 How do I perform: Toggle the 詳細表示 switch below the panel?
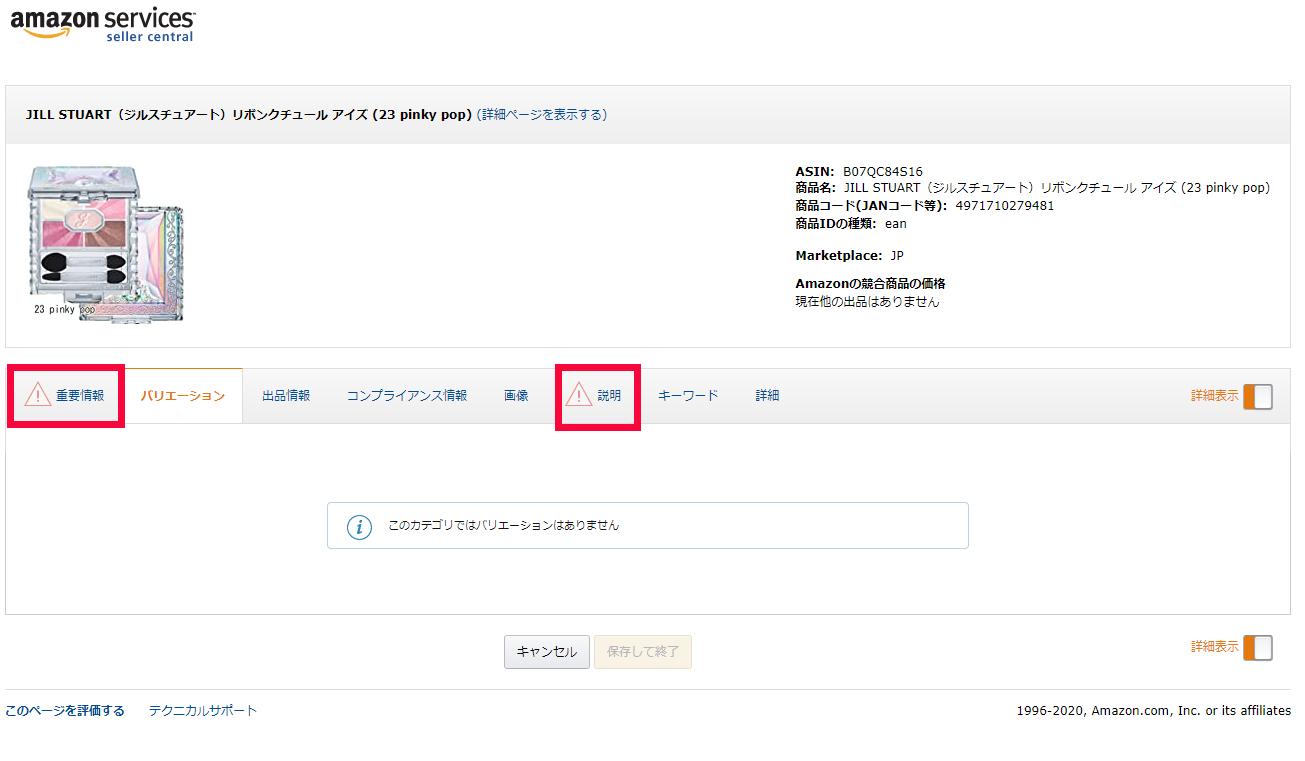coord(1257,648)
